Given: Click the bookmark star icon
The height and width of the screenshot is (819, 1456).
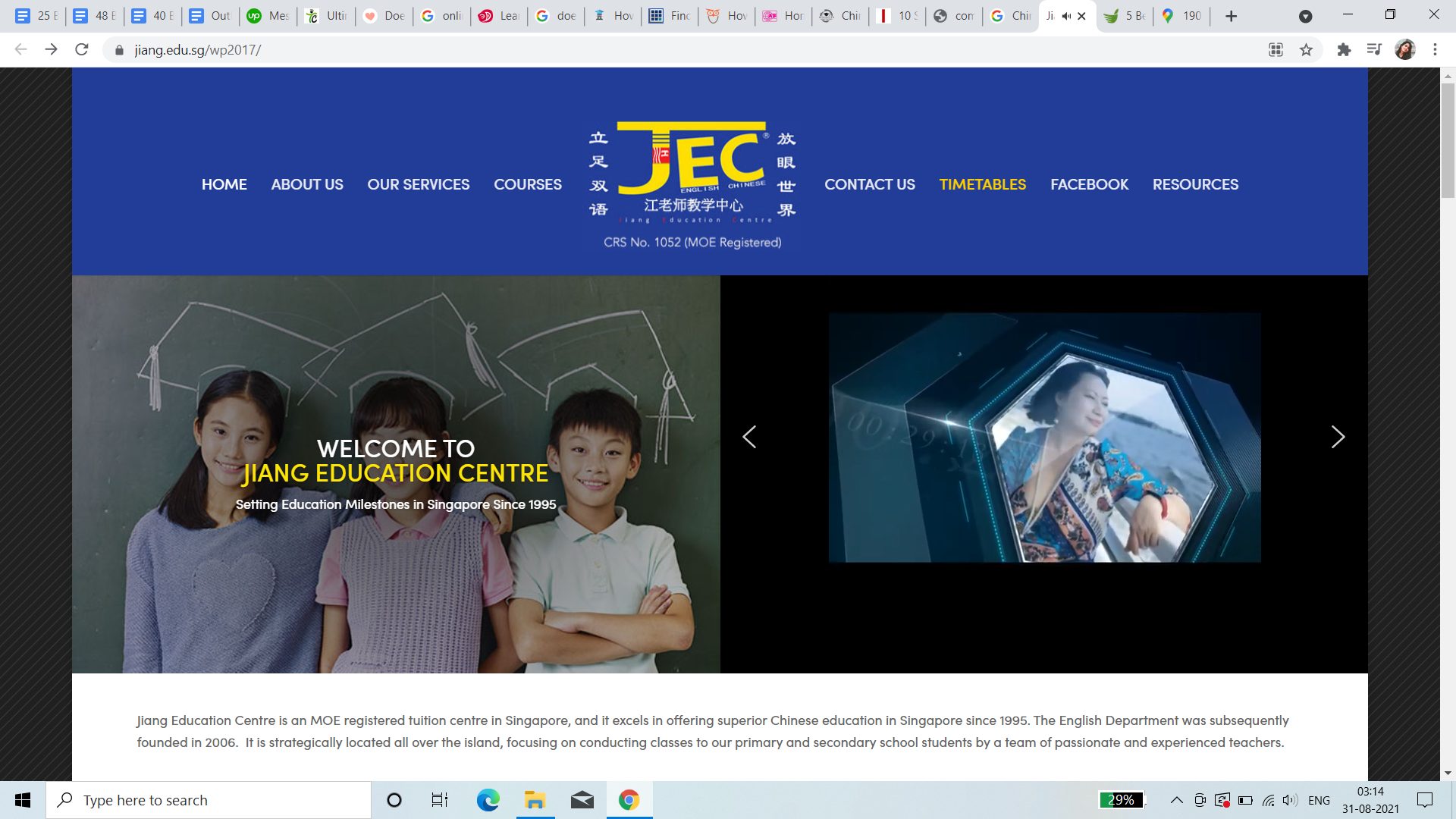Looking at the screenshot, I should [1306, 50].
